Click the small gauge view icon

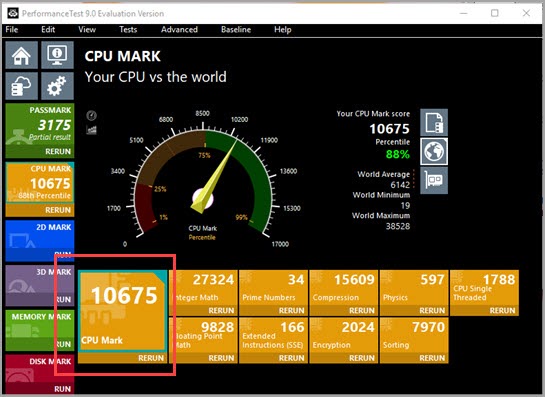pyautogui.click(x=91, y=115)
